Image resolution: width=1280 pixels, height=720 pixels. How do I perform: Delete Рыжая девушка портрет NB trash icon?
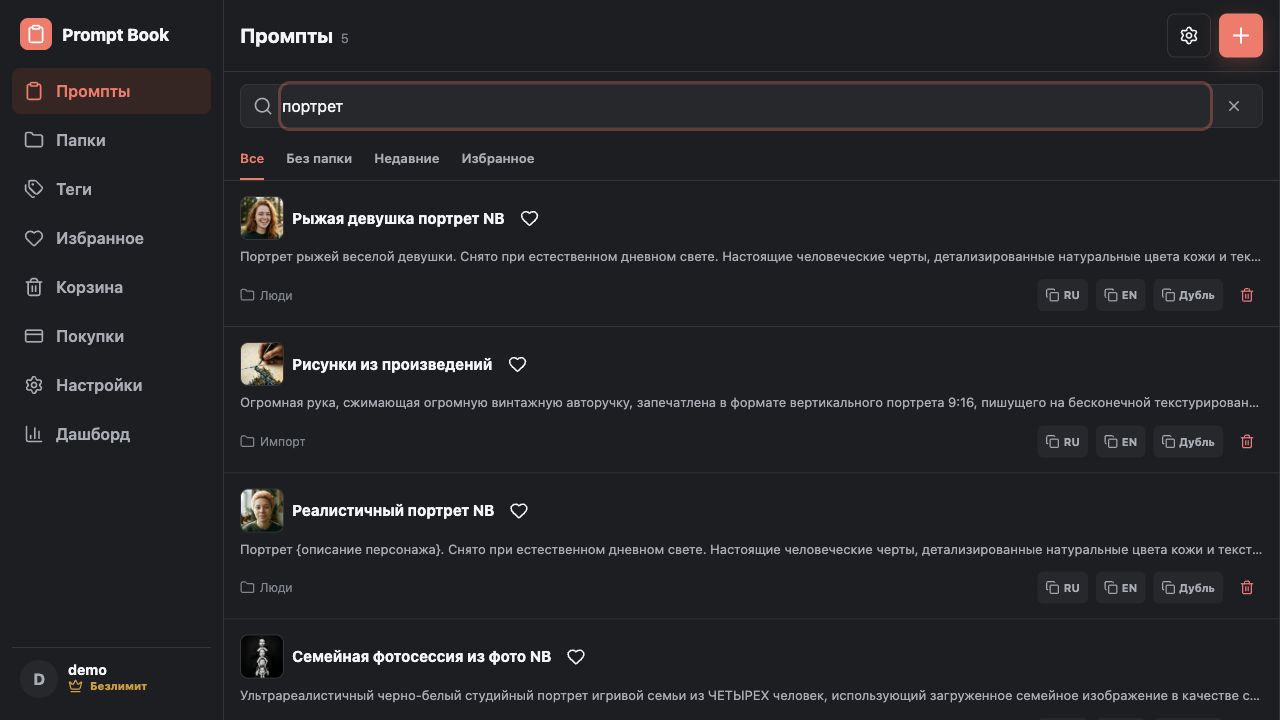pos(1247,295)
